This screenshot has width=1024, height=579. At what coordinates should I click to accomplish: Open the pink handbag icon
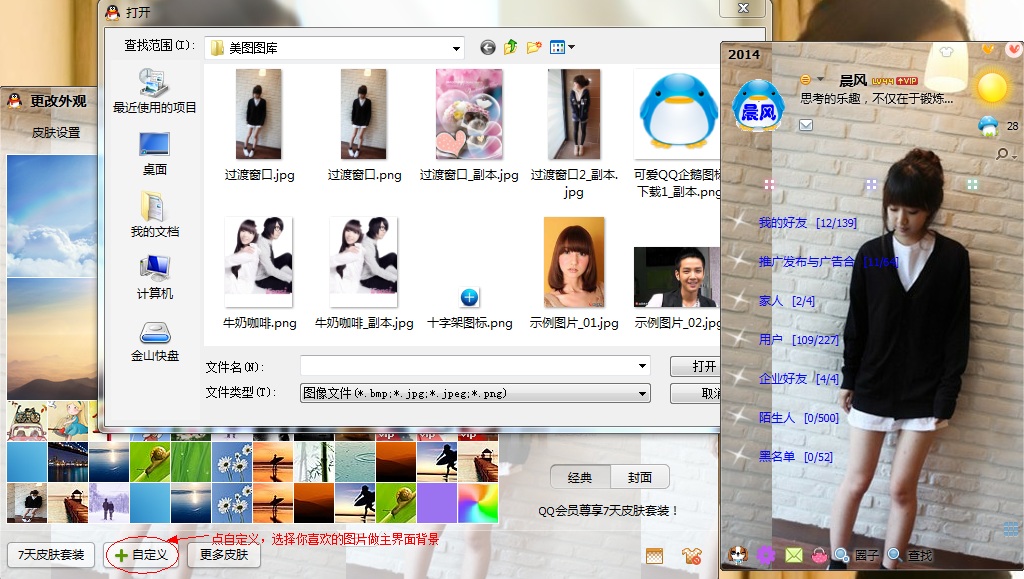pos(819,555)
